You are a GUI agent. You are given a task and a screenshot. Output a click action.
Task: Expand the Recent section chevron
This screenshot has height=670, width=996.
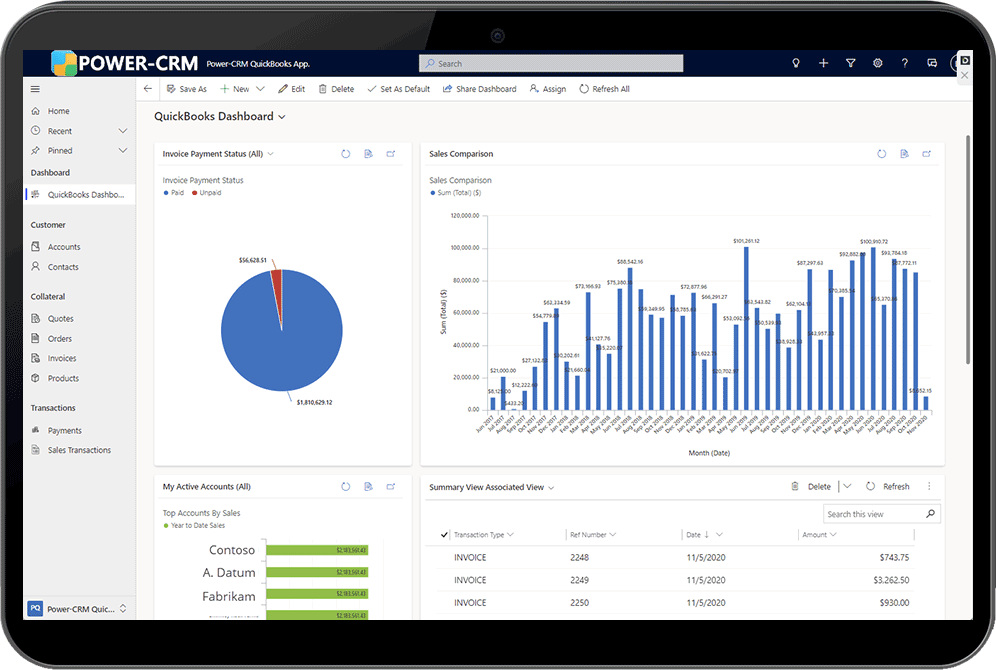click(123, 131)
